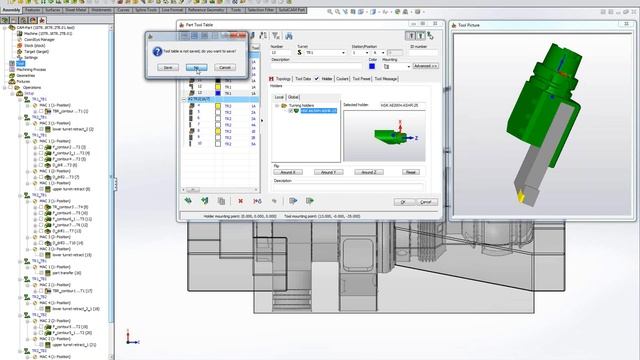Click the second green add tool icon

[204, 201]
